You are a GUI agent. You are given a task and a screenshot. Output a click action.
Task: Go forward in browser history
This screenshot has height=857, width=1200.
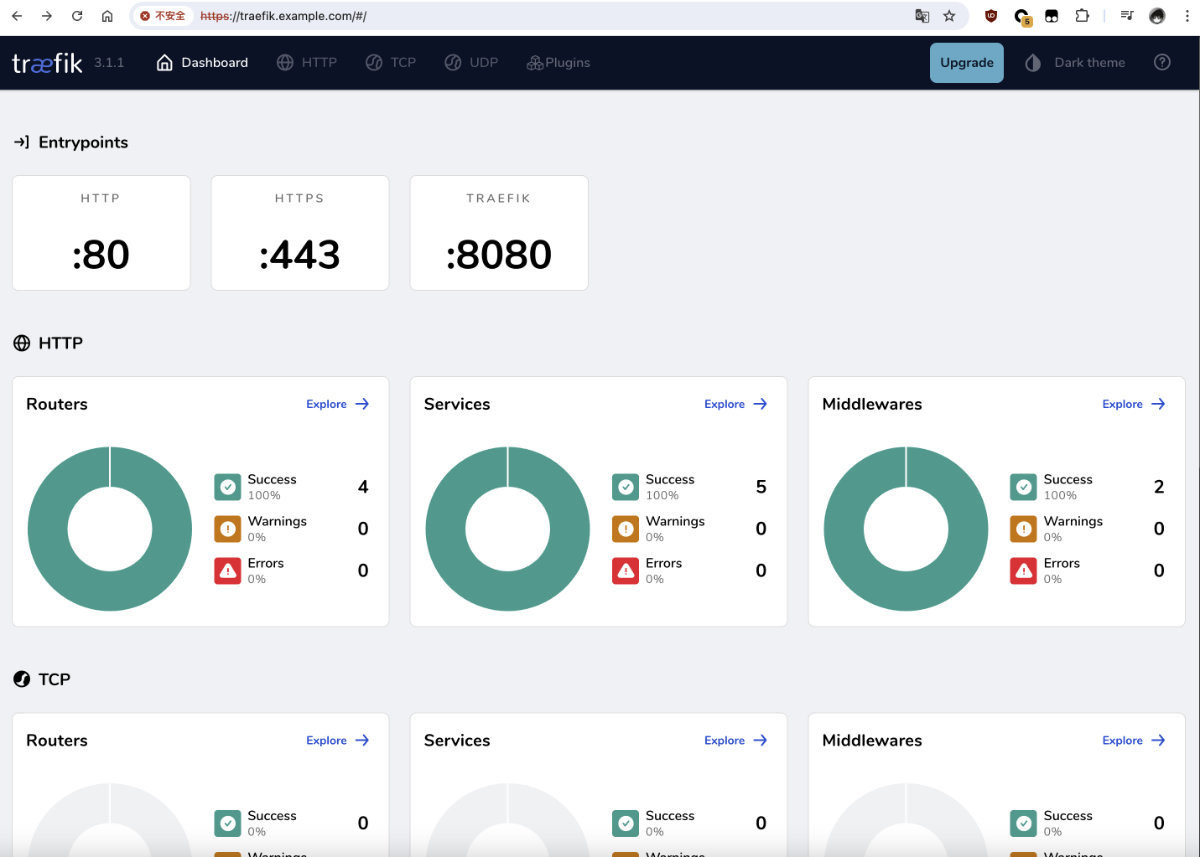point(47,16)
